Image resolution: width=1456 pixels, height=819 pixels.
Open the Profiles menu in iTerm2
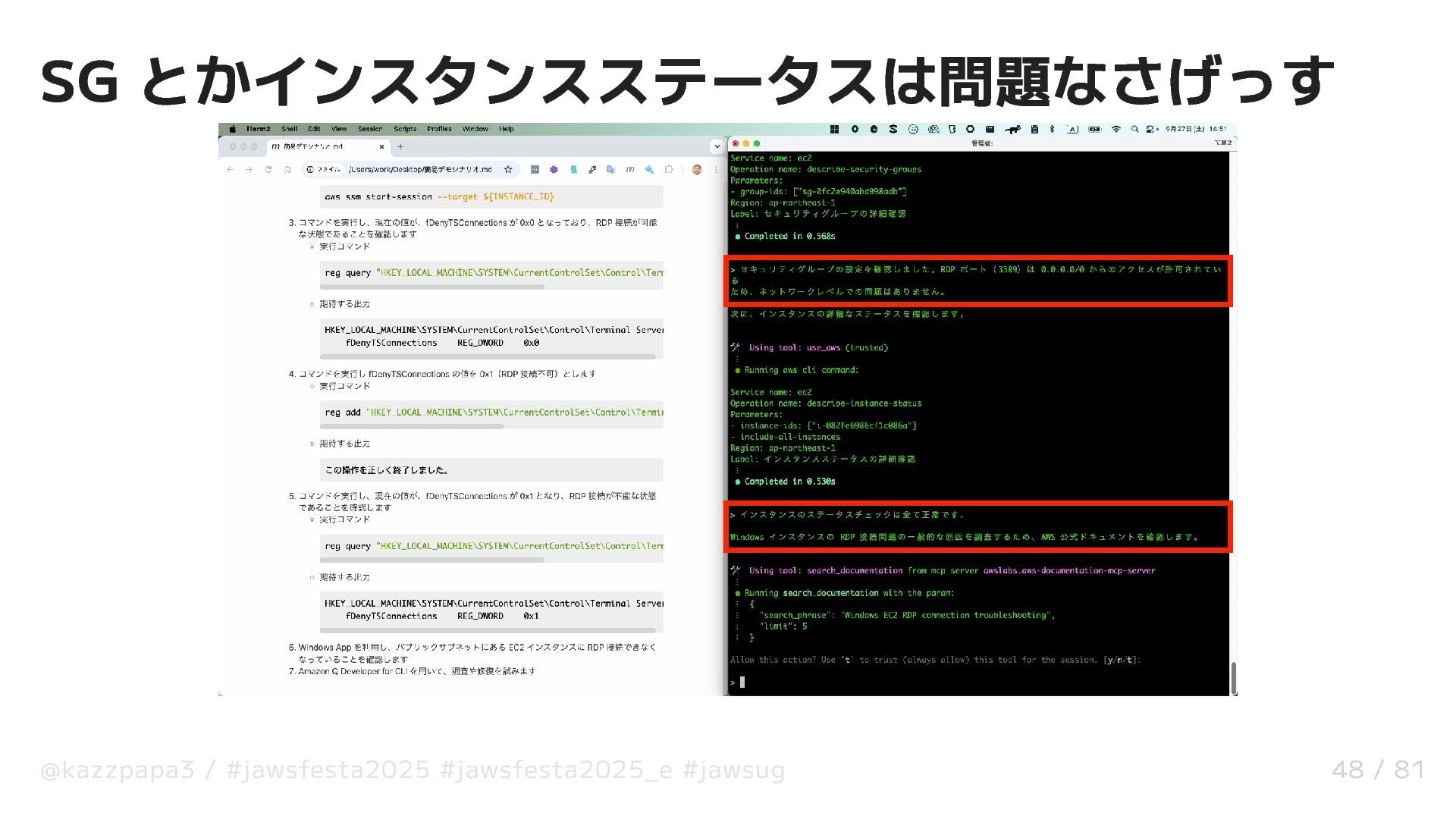click(x=439, y=129)
